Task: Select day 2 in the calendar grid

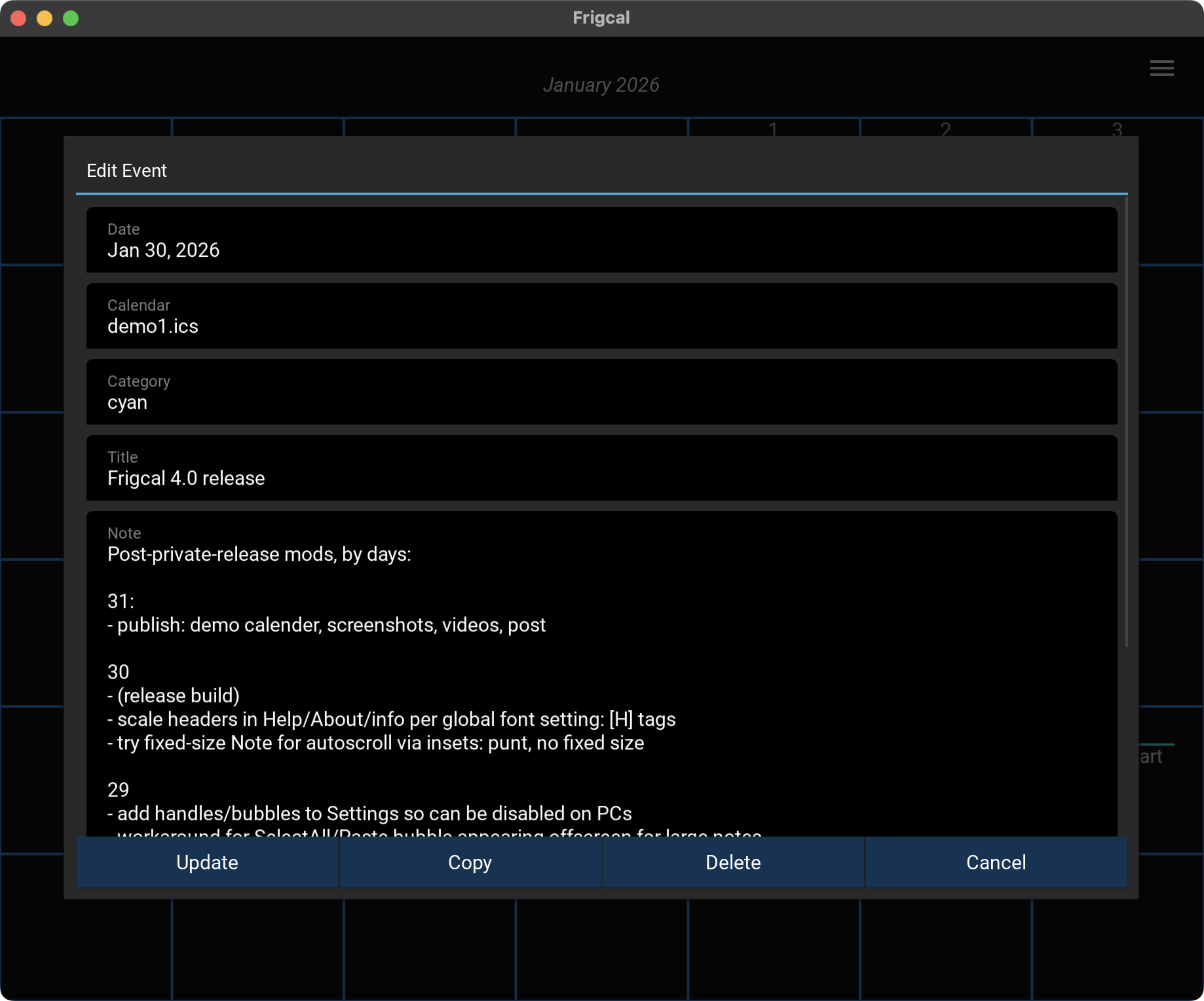Action: pyautogui.click(x=945, y=128)
